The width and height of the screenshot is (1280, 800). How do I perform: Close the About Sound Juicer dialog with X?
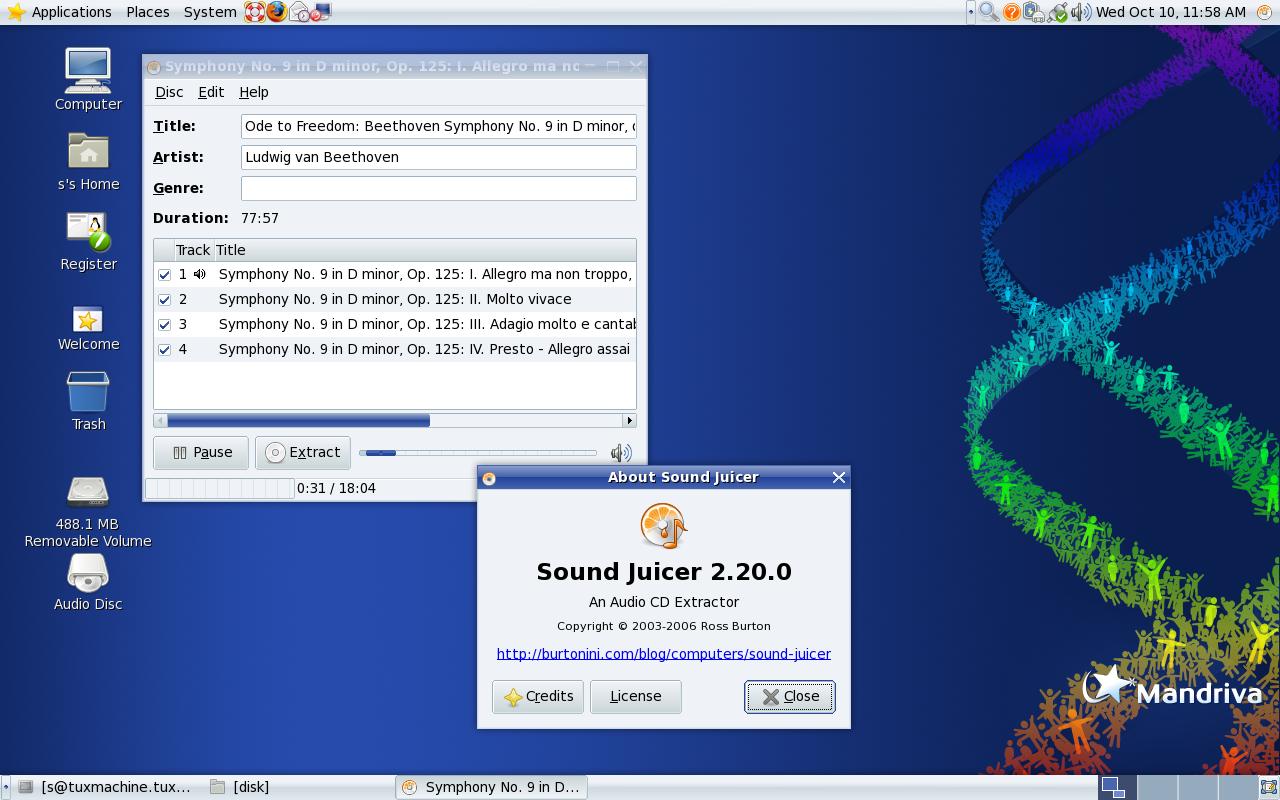tap(839, 478)
